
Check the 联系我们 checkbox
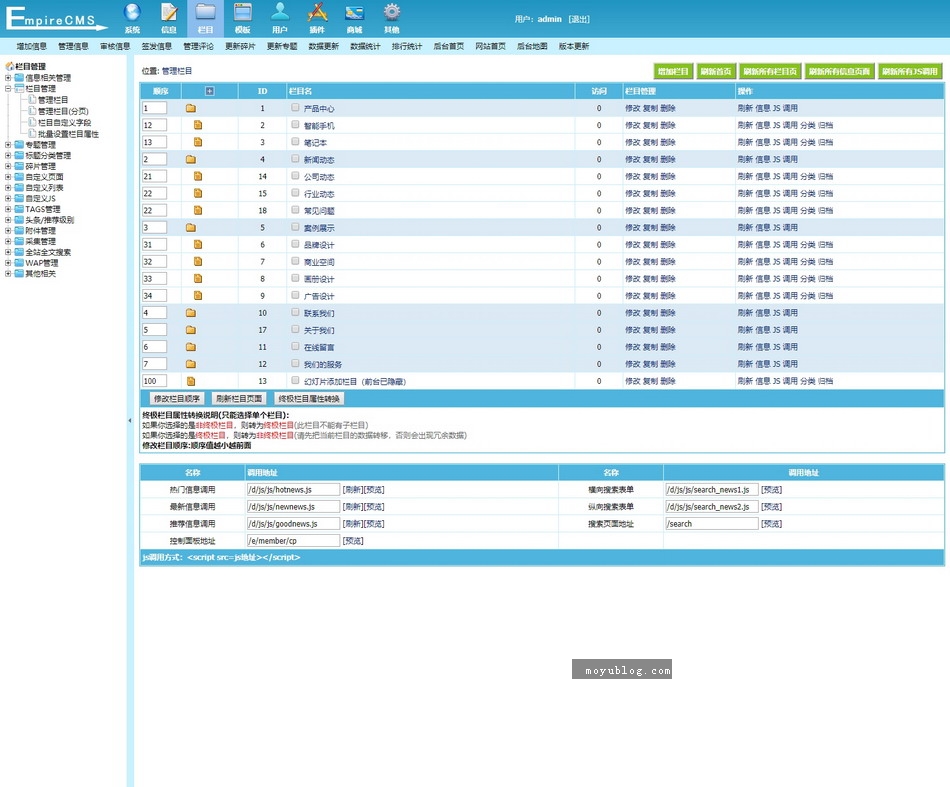pos(295,312)
